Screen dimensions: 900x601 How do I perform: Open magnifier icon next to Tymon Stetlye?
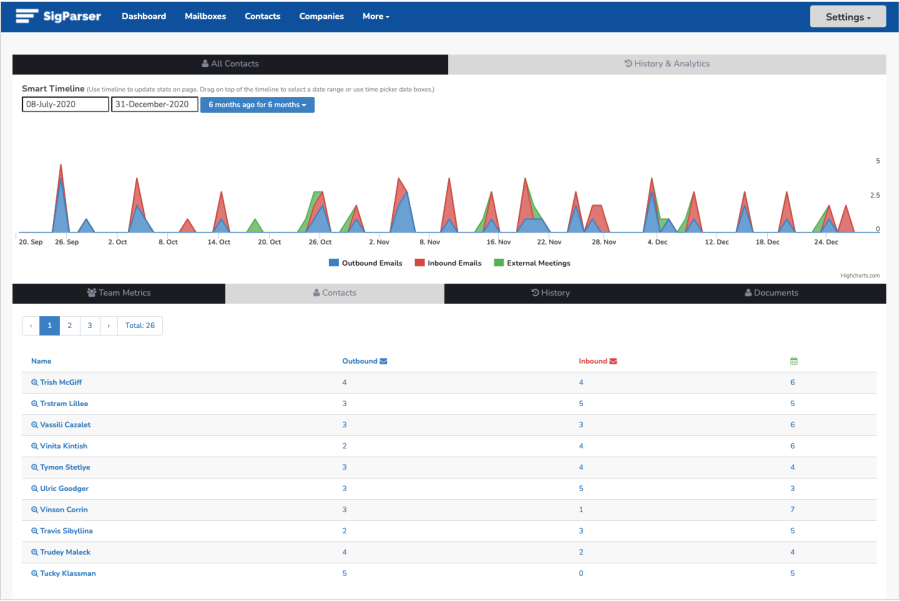[x=34, y=467]
